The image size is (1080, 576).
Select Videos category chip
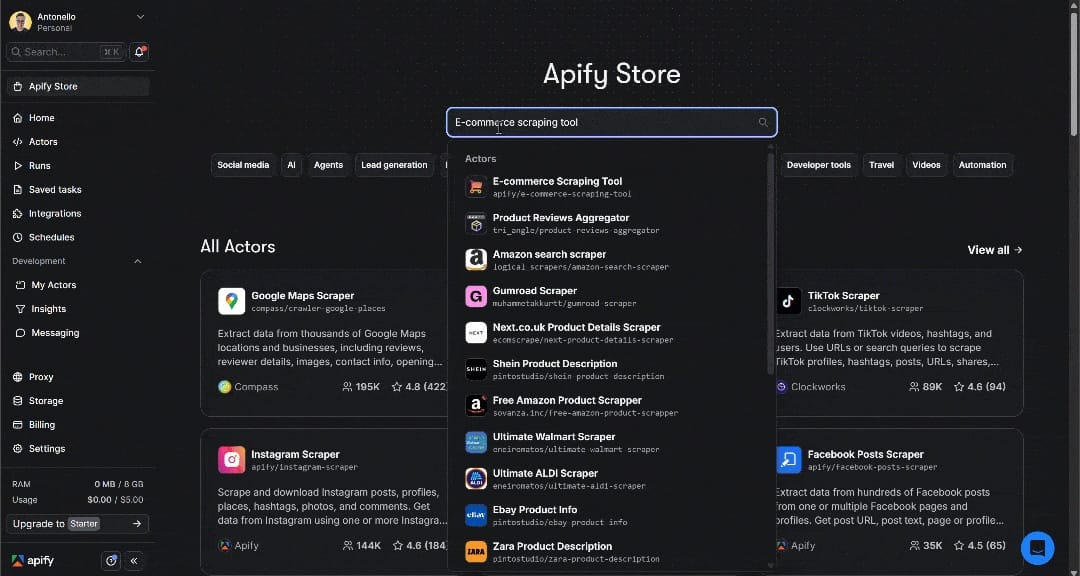926,165
